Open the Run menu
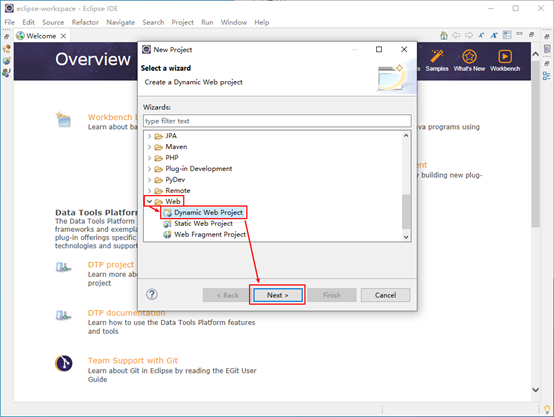Viewport: 554px width, 417px height. coord(207,22)
